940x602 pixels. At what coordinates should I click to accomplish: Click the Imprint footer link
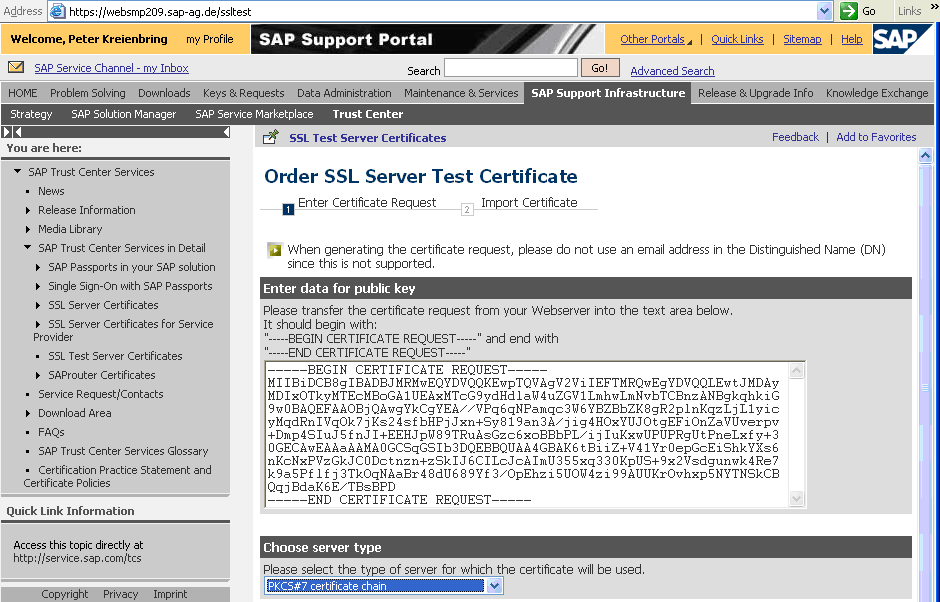tap(170, 594)
